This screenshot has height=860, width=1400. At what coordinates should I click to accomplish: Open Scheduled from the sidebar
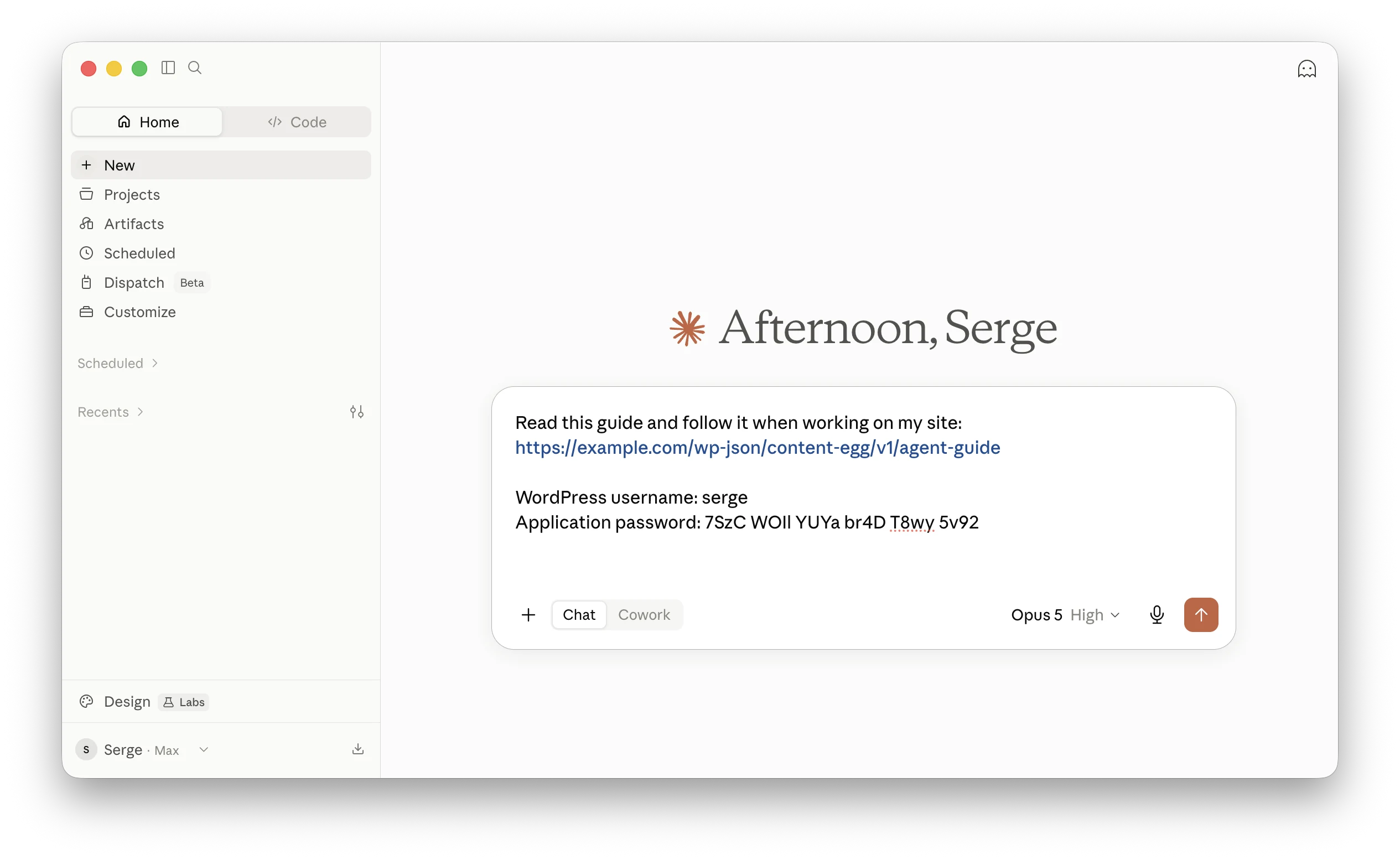pyautogui.click(x=221, y=253)
